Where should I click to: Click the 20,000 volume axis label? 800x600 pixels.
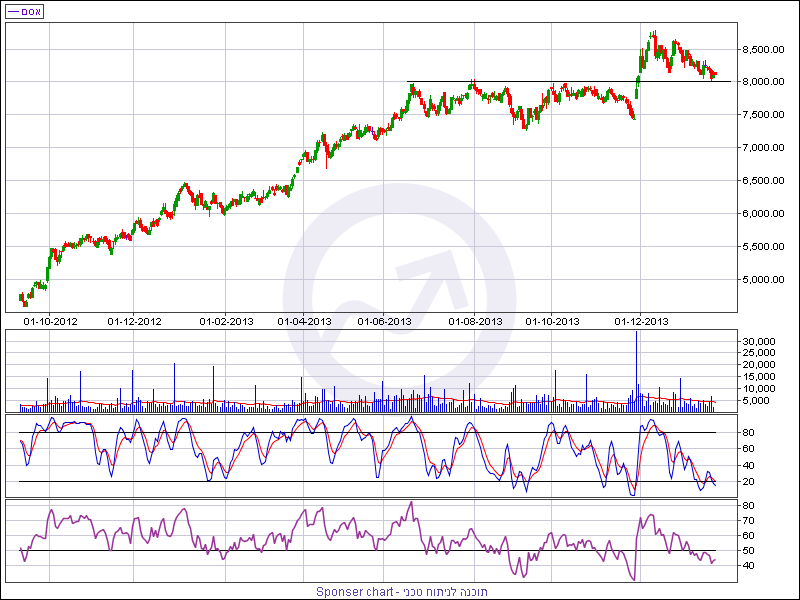point(759,365)
